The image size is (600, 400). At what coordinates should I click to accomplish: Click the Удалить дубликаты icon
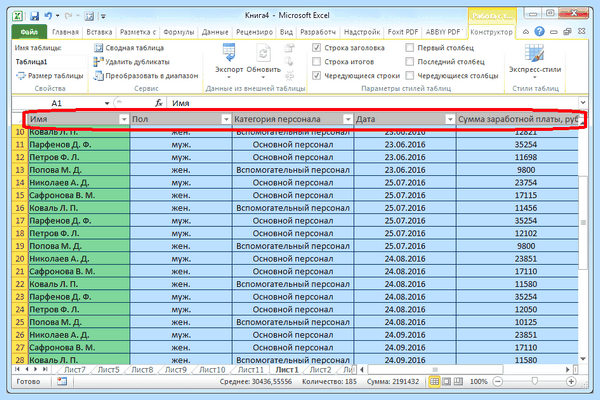tap(99, 62)
